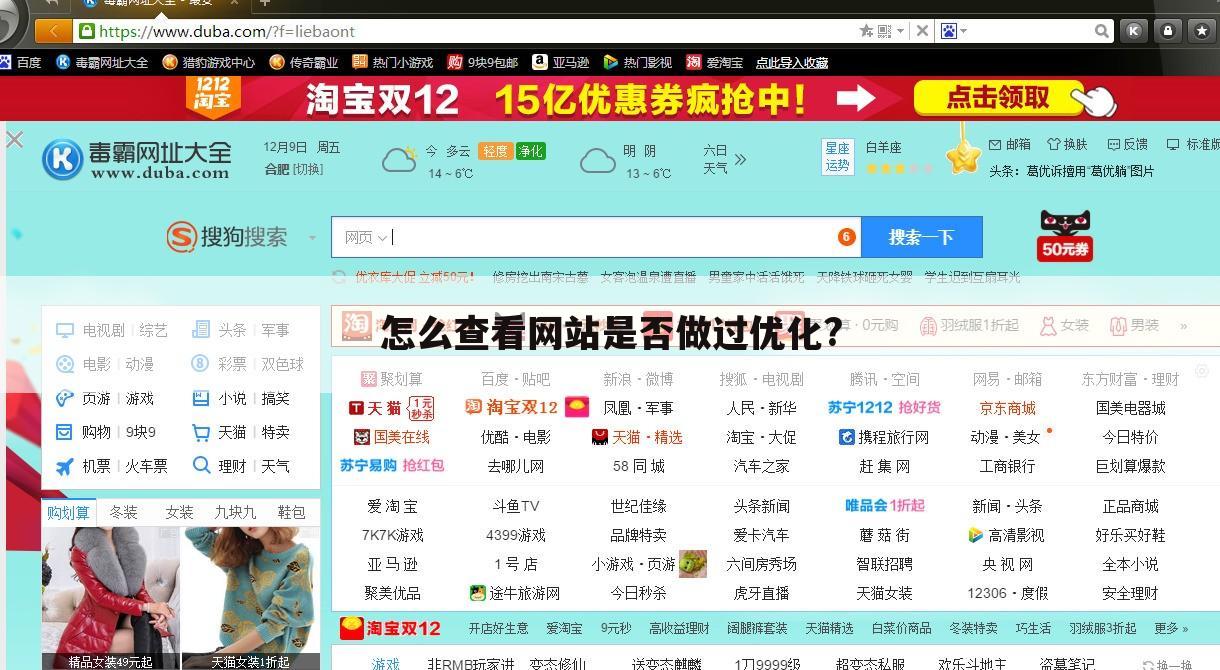This screenshot has width=1220, height=670.
Task: Open the 苏宁1212 抢好货 link
Action: [884, 407]
